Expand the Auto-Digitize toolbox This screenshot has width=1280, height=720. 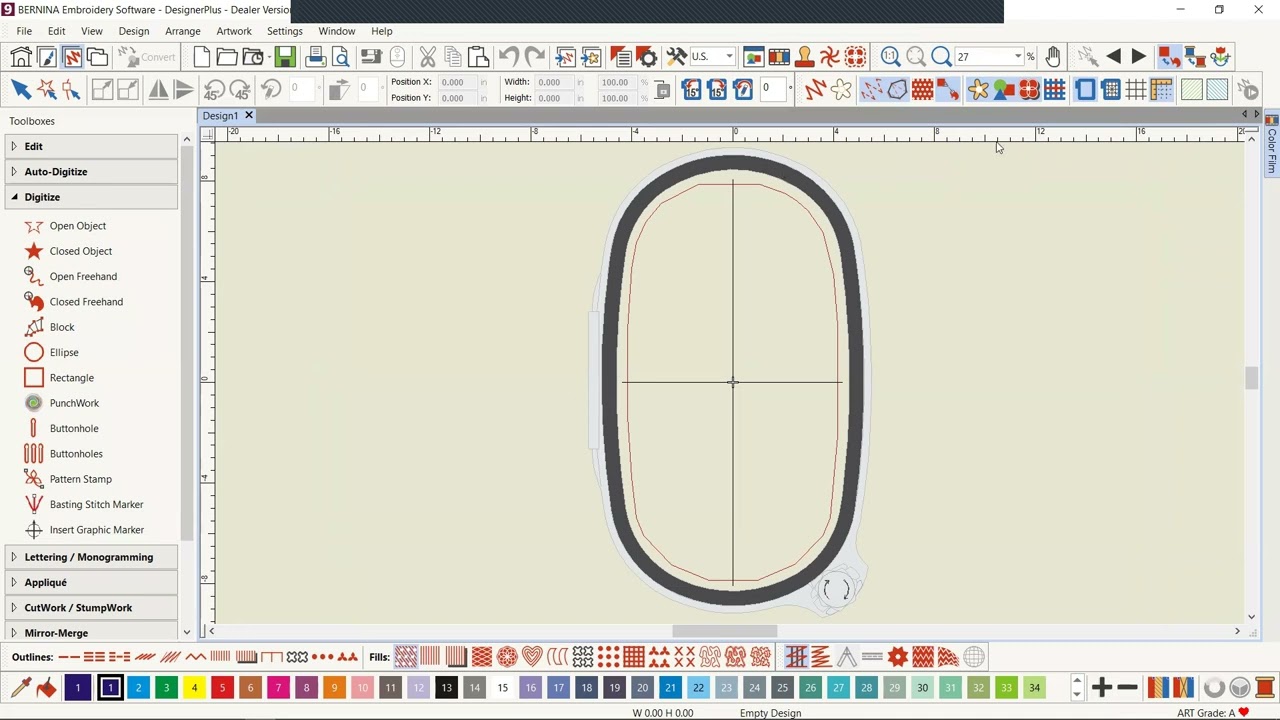point(90,172)
